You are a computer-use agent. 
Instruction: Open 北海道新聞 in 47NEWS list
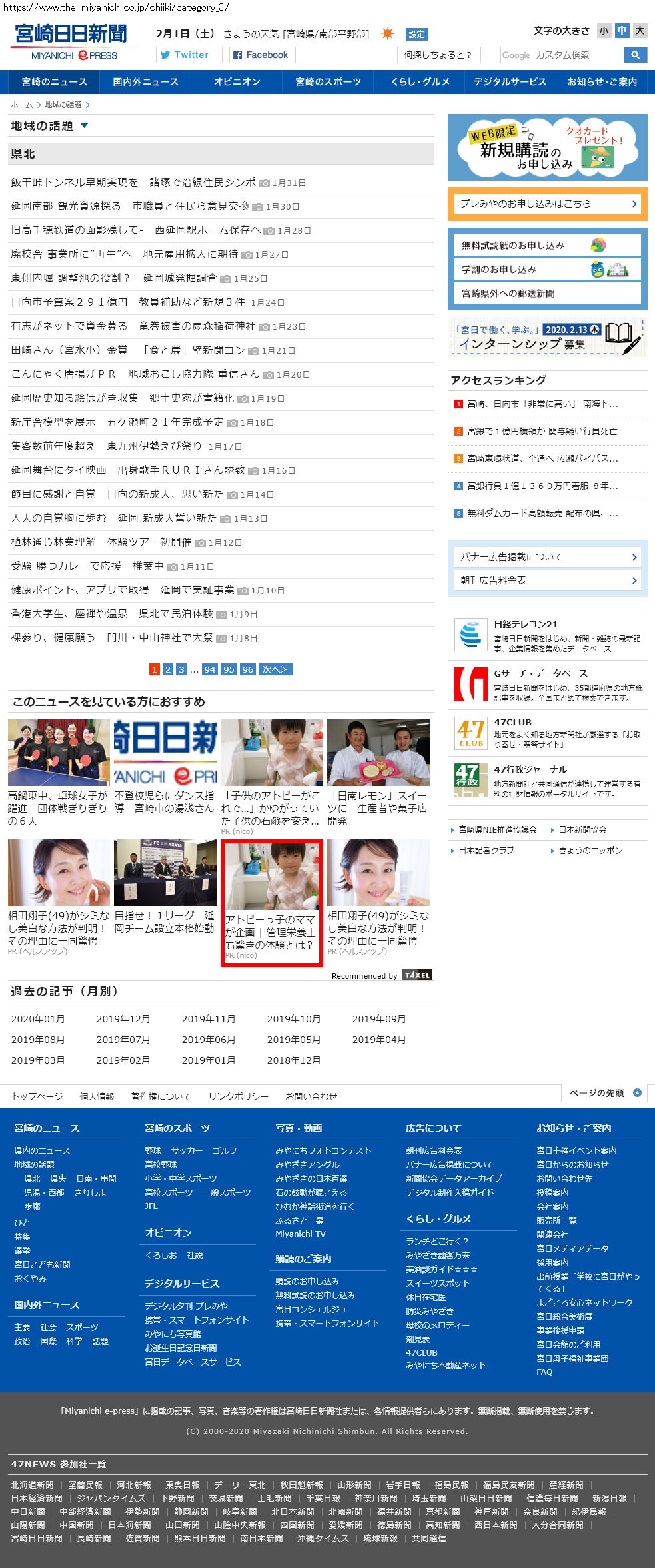point(32,1485)
